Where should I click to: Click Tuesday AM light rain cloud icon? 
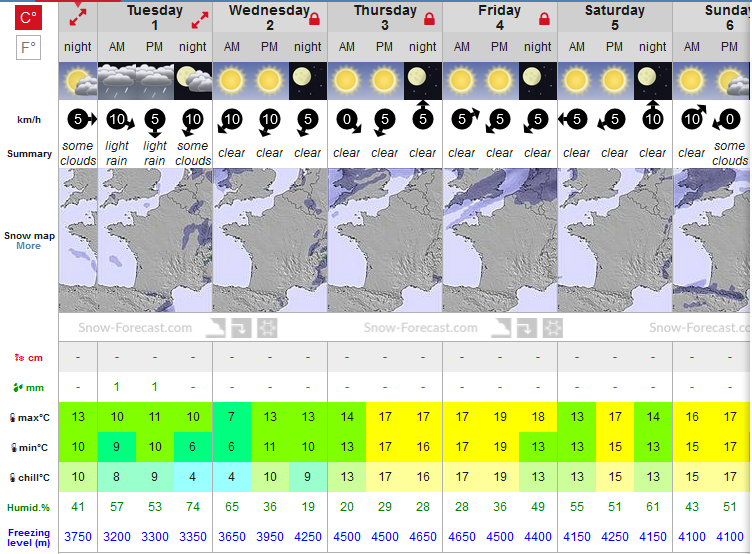[x=117, y=81]
